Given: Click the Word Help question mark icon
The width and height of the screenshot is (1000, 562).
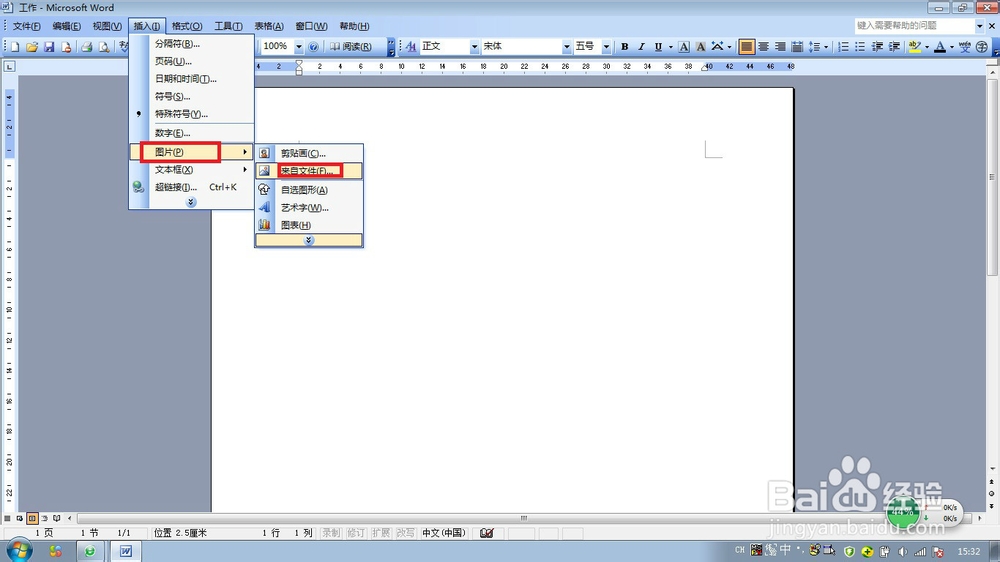Looking at the screenshot, I should point(313,47).
